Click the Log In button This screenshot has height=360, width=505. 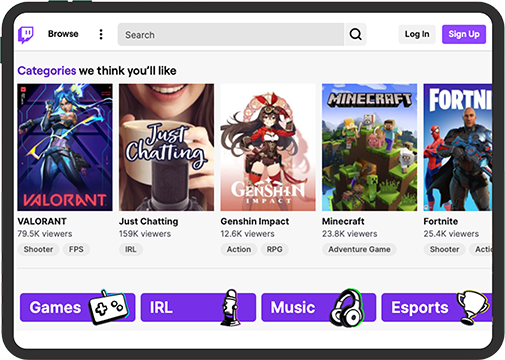coord(417,34)
